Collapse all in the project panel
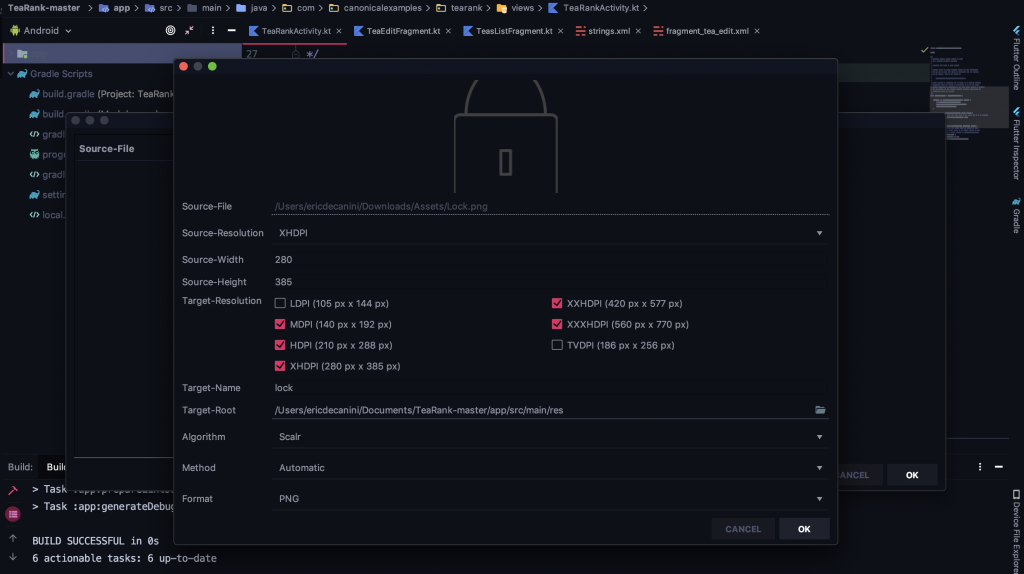The width and height of the screenshot is (1024, 574). coord(190,30)
